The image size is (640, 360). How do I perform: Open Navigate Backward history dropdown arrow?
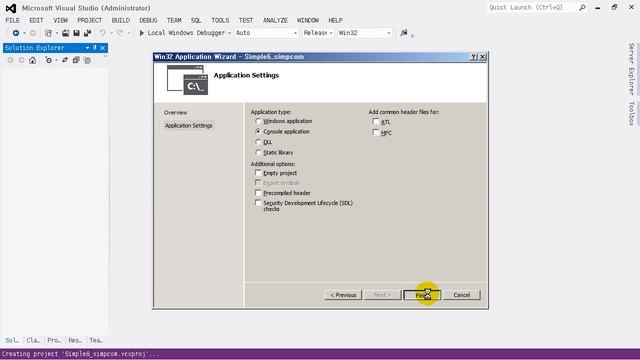[24, 33]
